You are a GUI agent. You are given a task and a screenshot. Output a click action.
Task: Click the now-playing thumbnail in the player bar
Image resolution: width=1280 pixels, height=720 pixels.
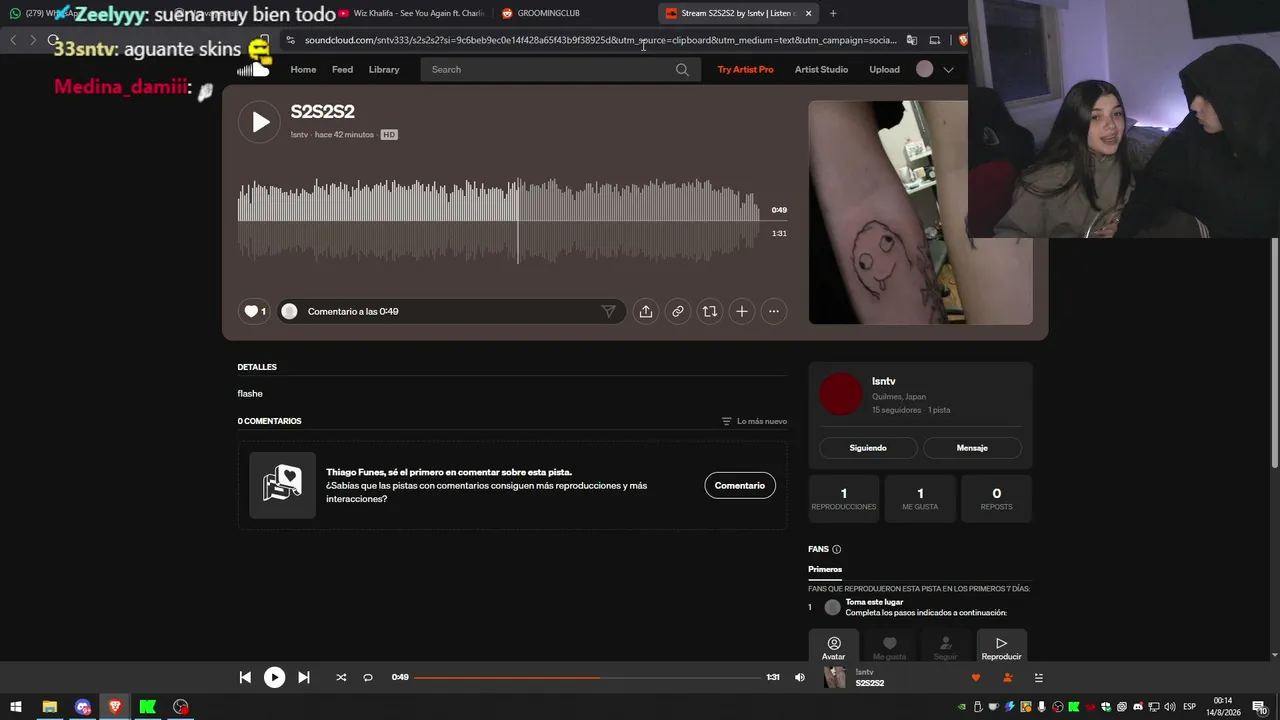(x=835, y=677)
